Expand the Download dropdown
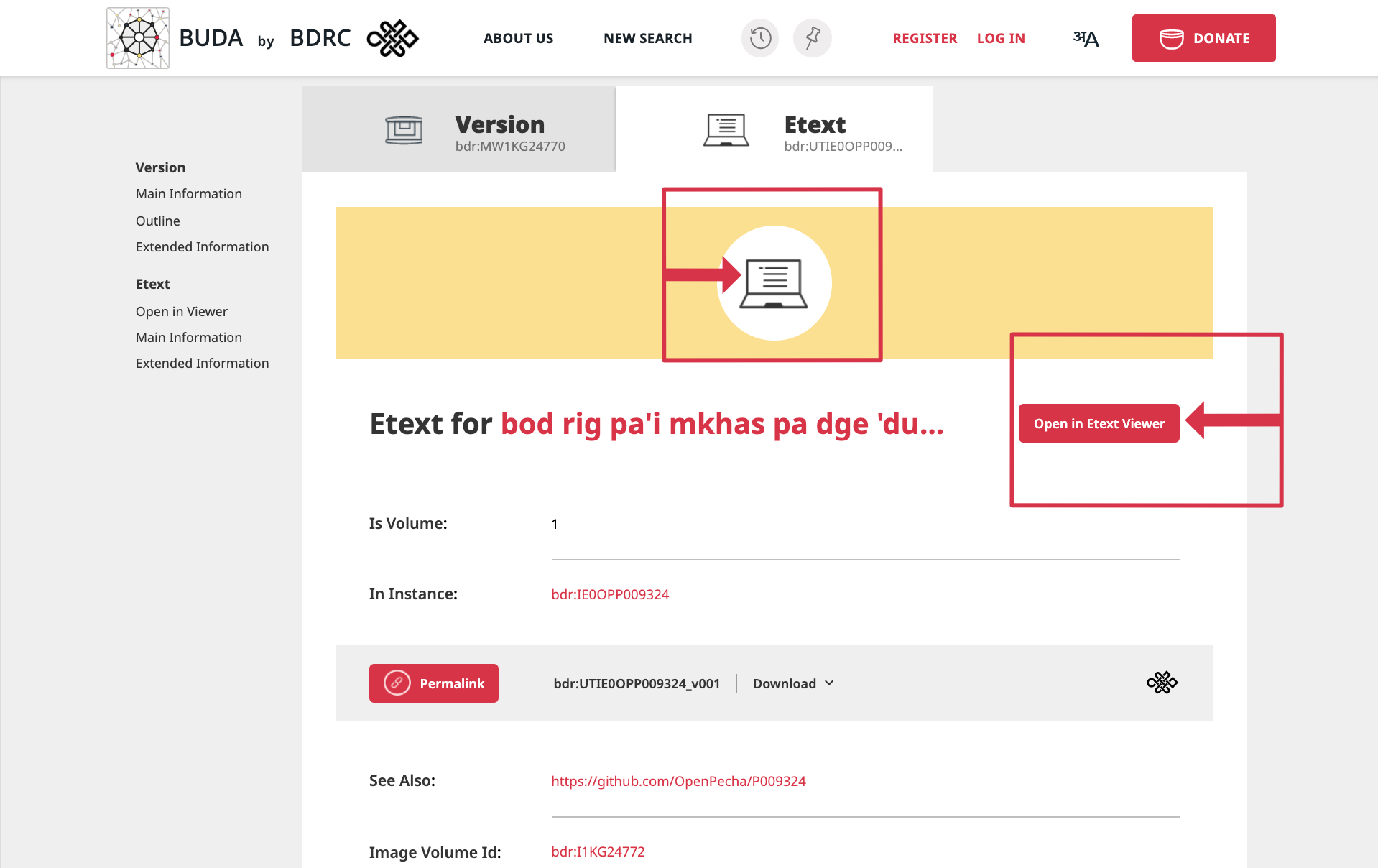This screenshot has height=868, width=1378. coord(794,683)
